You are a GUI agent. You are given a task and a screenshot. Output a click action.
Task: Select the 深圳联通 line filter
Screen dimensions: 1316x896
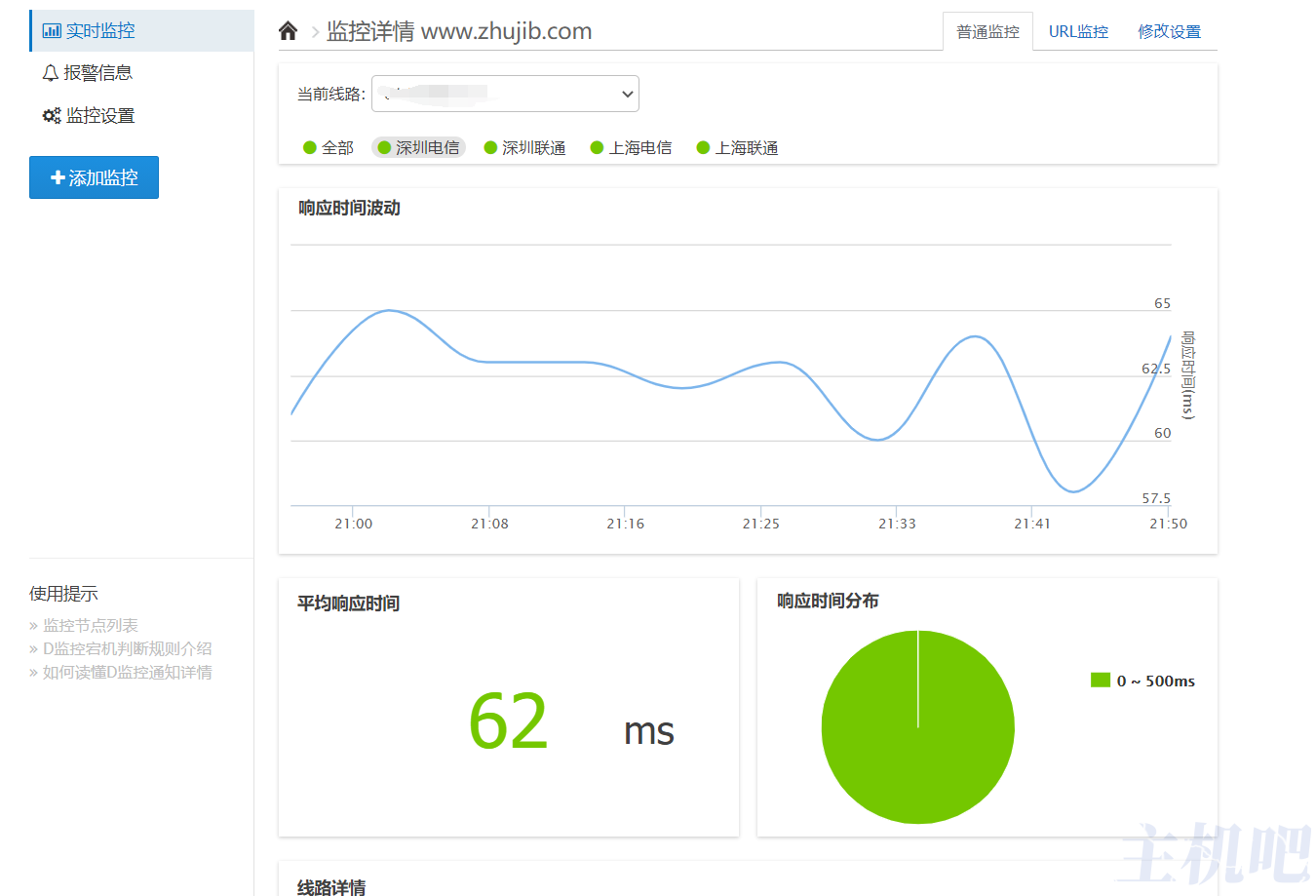click(x=524, y=148)
